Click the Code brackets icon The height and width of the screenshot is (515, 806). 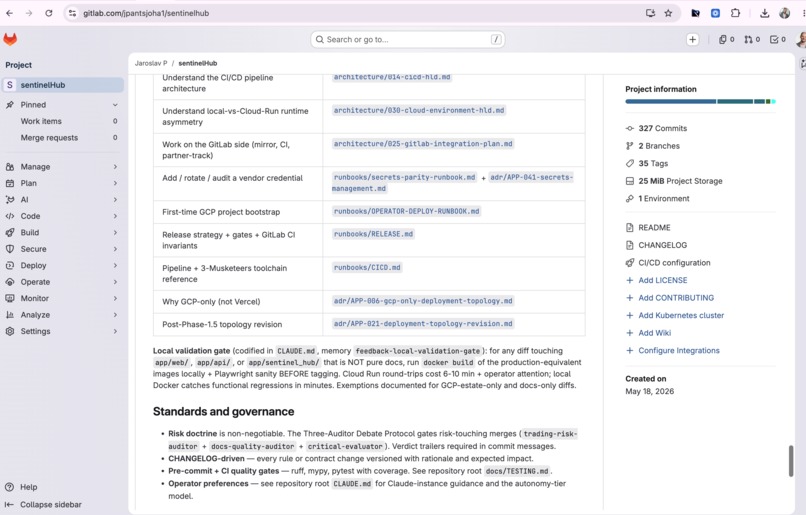(x=10, y=216)
